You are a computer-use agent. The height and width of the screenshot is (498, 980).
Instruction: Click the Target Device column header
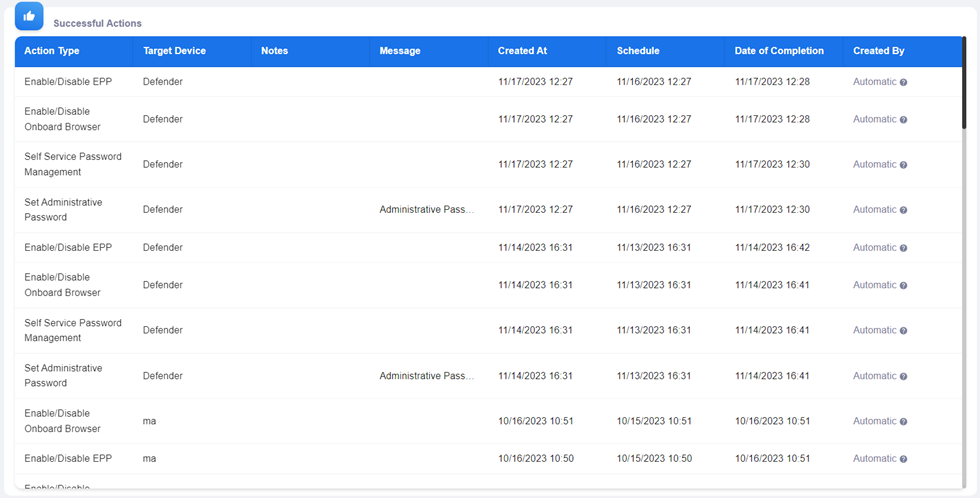173,51
